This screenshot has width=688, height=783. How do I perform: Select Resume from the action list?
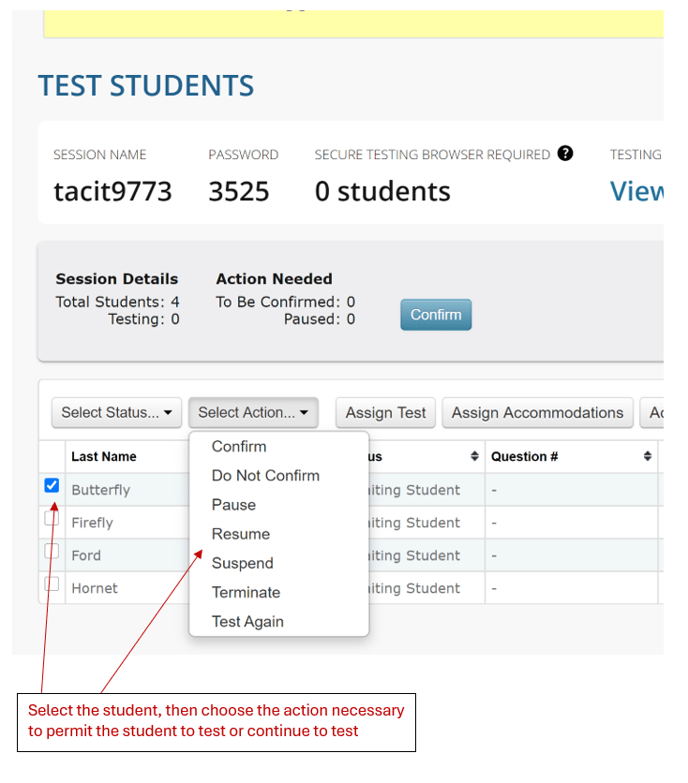tap(241, 534)
